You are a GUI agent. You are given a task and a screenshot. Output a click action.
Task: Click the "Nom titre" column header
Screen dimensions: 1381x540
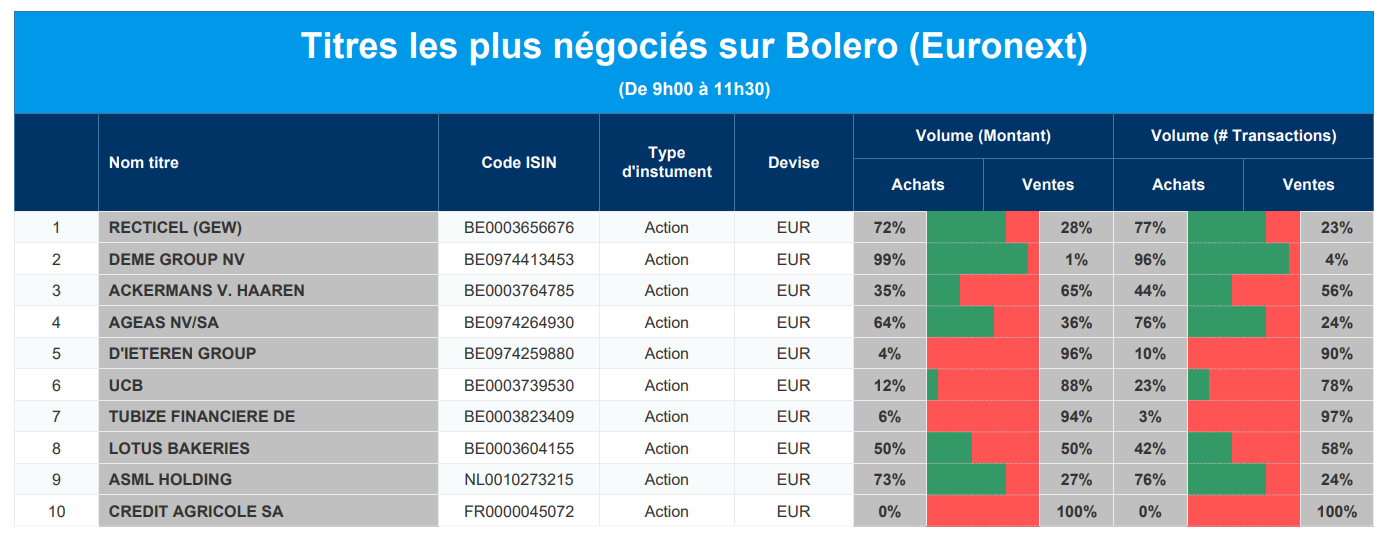tap(144, 162)
